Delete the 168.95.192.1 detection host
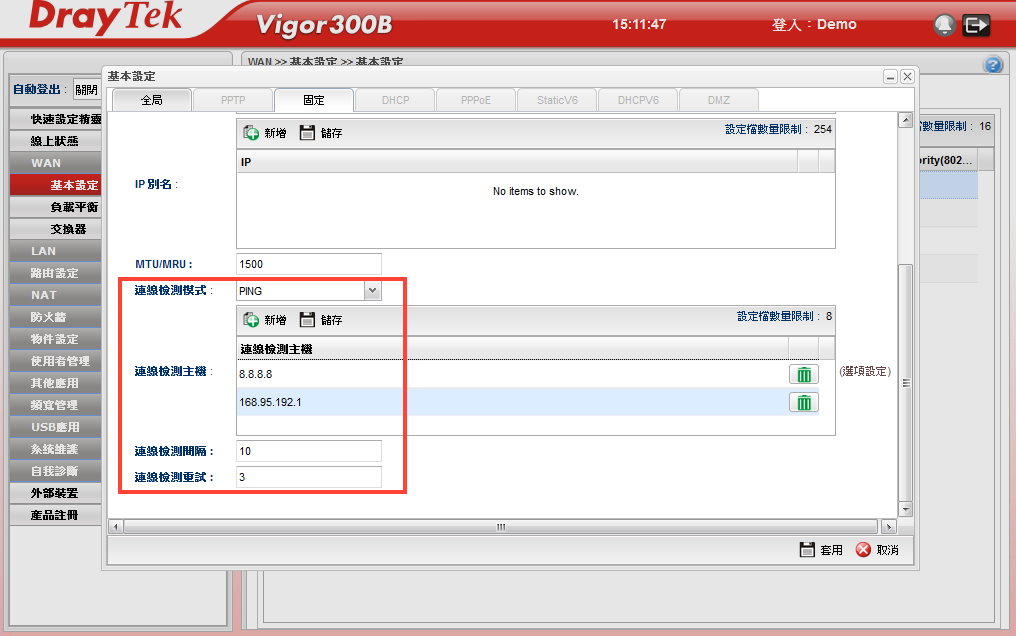This screenshot has width=1016, height=636. point(803,402)
